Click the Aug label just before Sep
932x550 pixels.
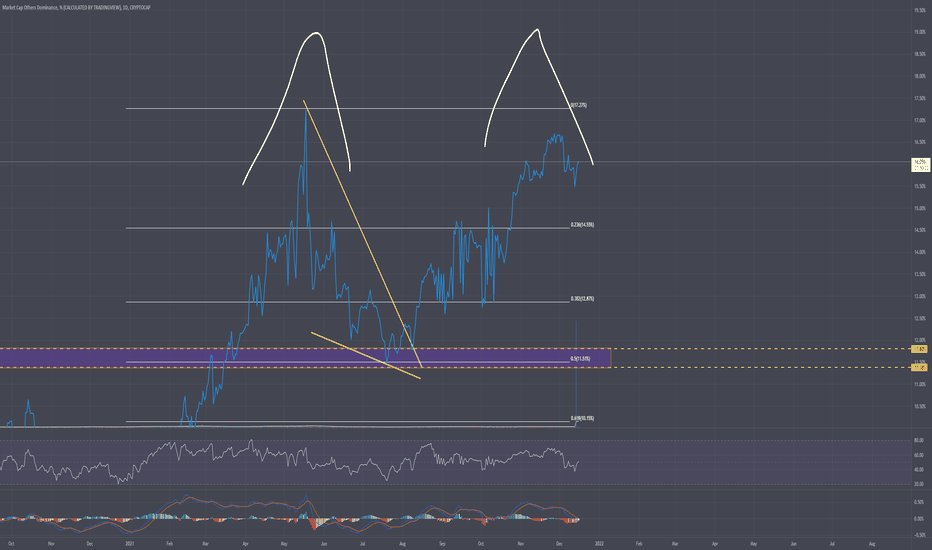click(x=402, y=543)
